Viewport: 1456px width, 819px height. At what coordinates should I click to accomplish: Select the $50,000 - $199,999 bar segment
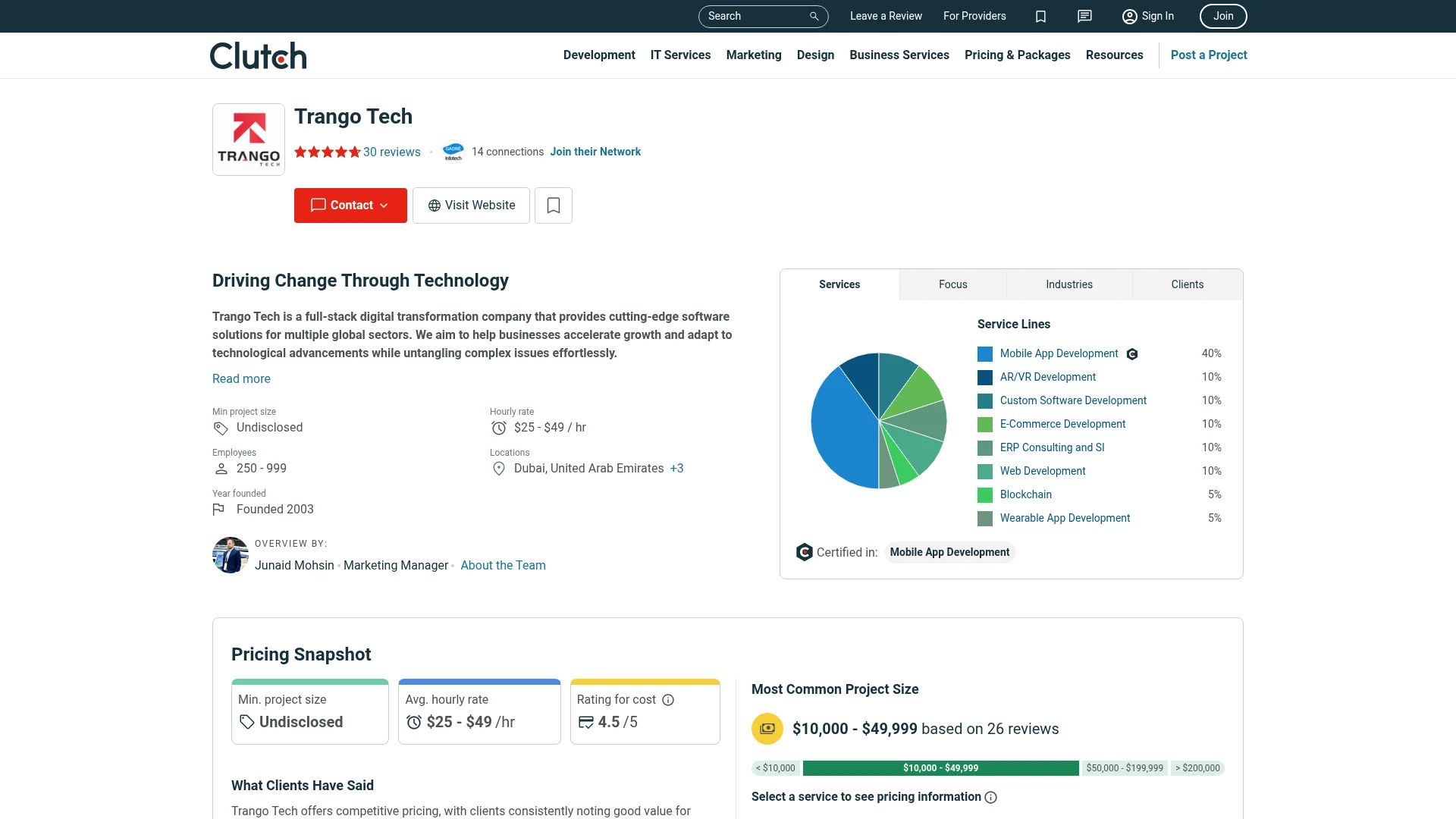[x=1125, y=768]
